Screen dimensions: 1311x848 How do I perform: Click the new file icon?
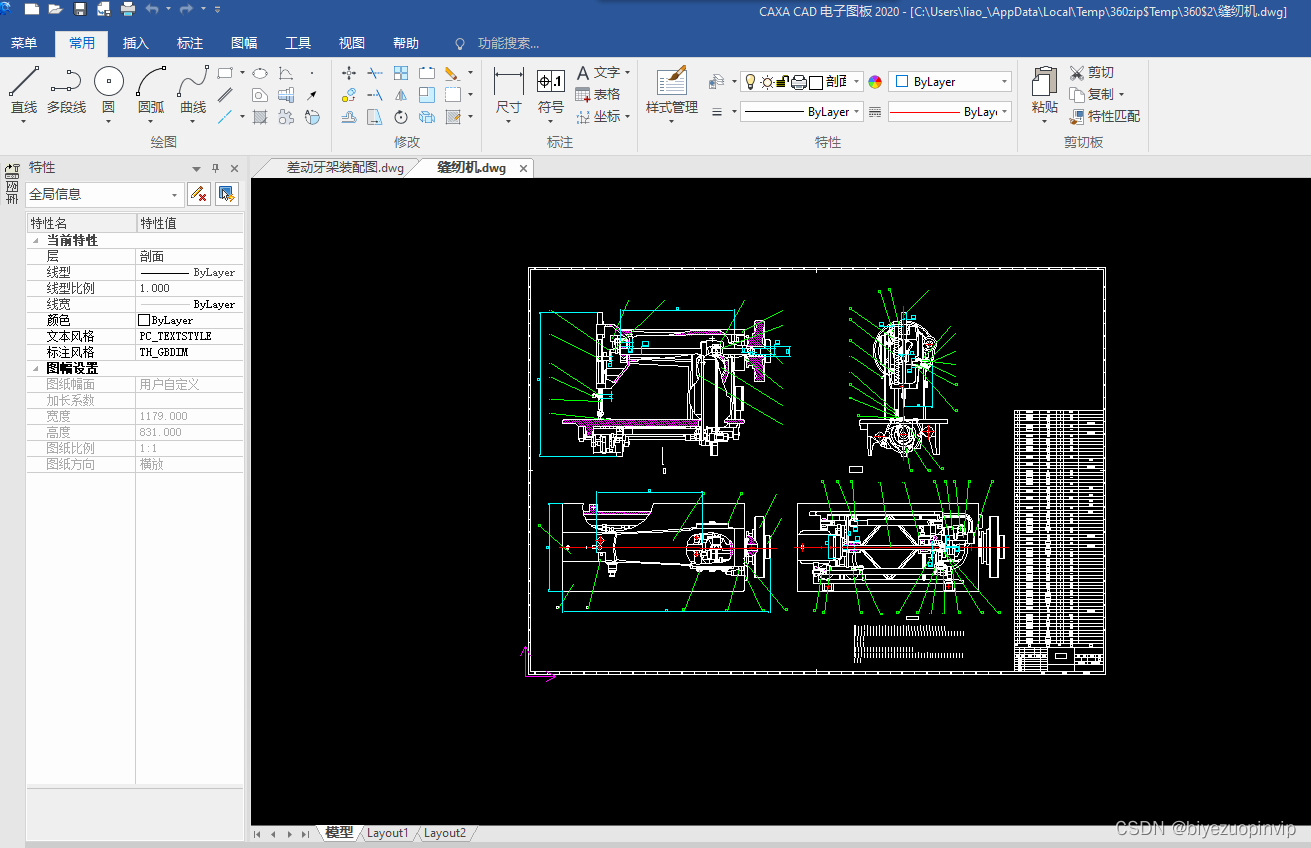31,9
